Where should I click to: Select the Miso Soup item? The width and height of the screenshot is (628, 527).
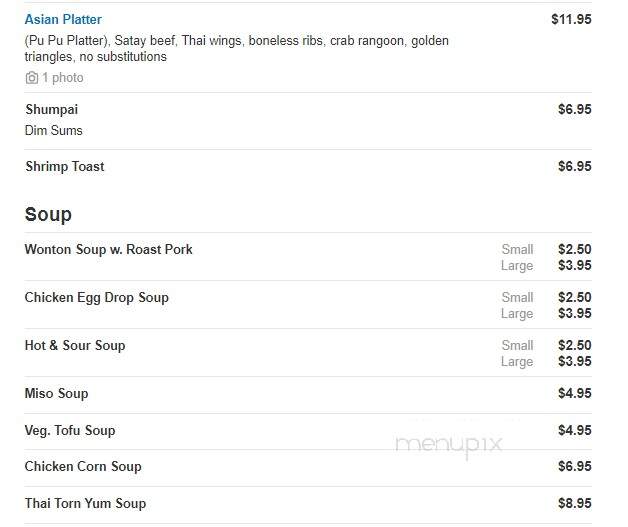(x=56, y=393)
